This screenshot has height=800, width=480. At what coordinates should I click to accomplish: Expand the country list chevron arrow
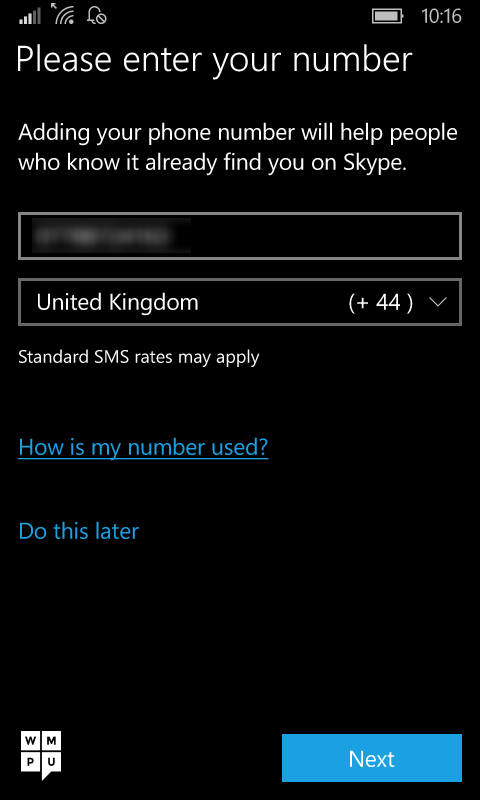click(438, 302)
